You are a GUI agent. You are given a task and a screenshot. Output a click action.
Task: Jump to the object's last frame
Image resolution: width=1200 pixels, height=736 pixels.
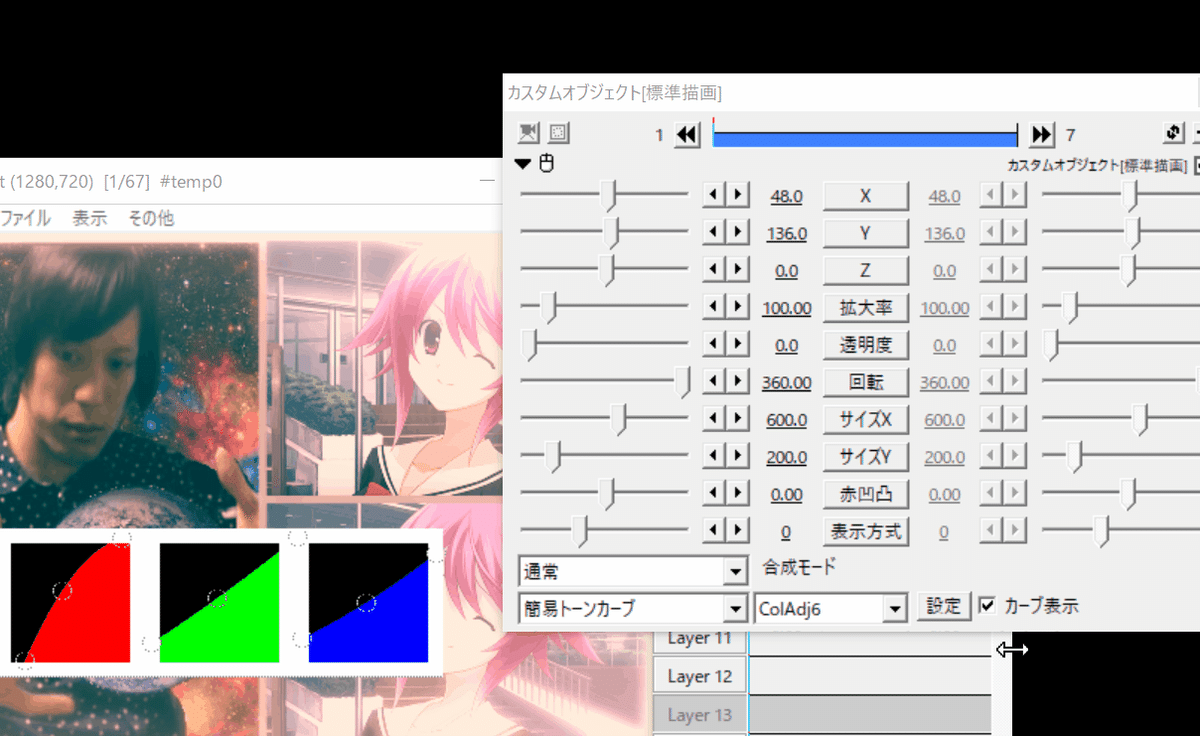pos(1042,135)
